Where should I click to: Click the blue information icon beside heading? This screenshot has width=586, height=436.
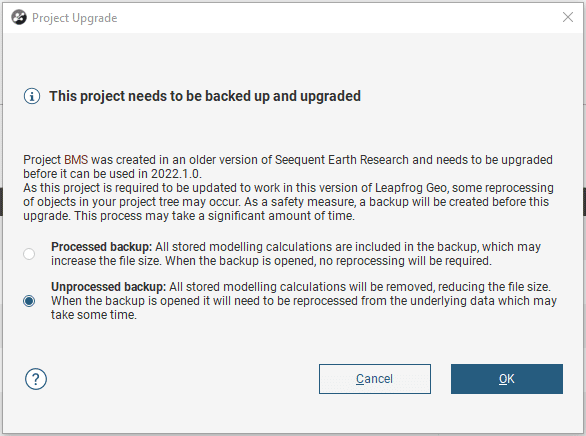32,96
